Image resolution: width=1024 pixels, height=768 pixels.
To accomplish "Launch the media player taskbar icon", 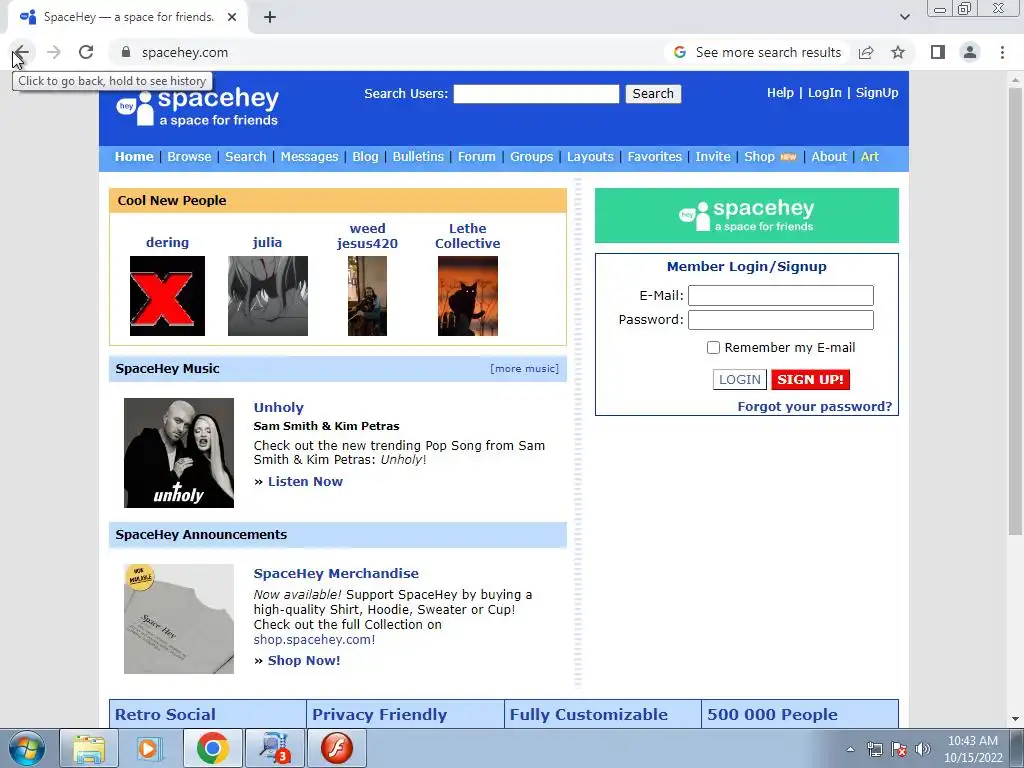I will (149, 748).
